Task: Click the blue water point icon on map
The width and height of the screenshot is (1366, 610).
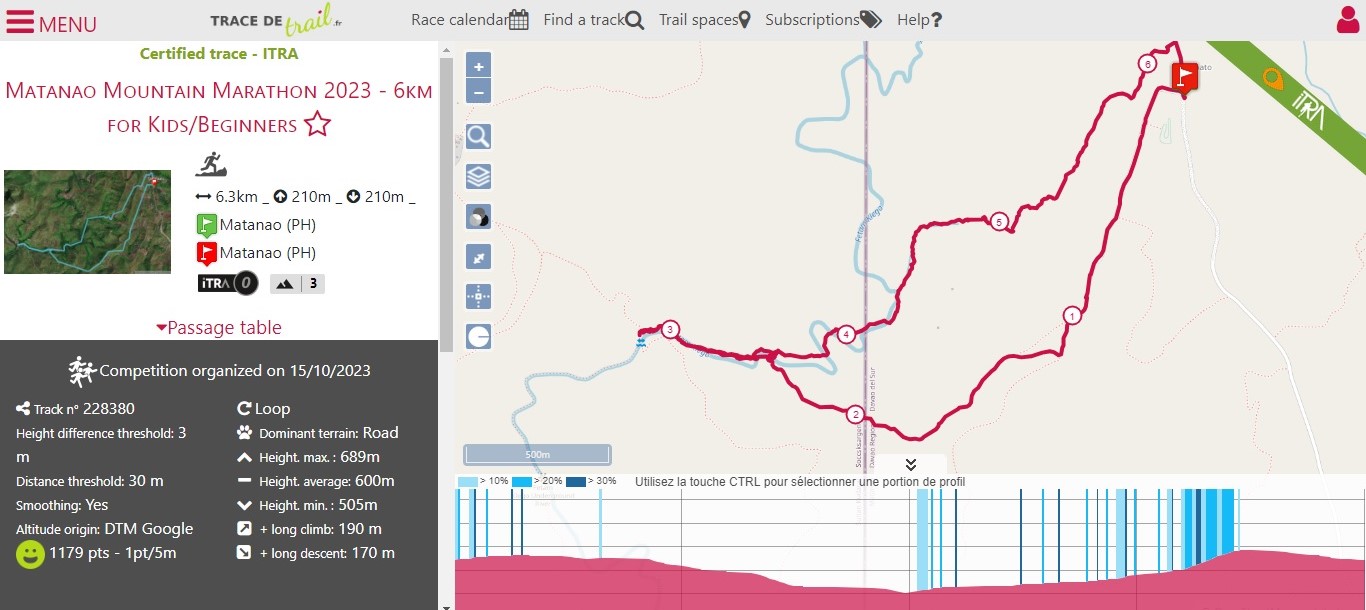Action: tap(641, 342)
